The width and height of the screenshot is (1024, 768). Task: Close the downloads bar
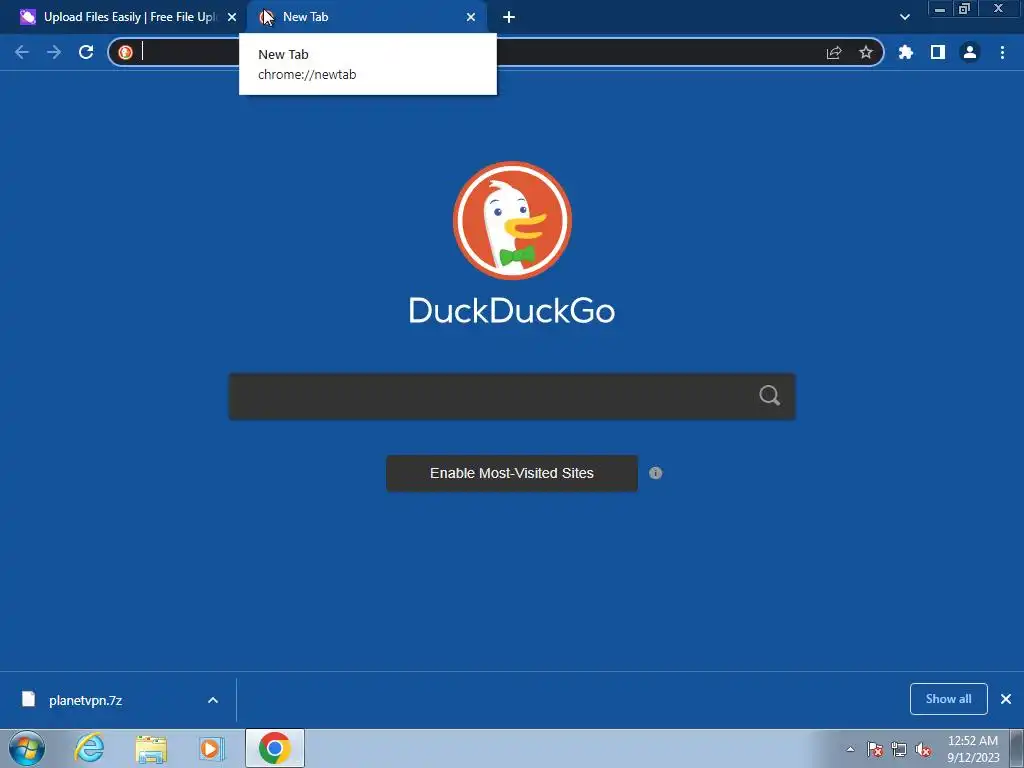tap(1006, 699)
